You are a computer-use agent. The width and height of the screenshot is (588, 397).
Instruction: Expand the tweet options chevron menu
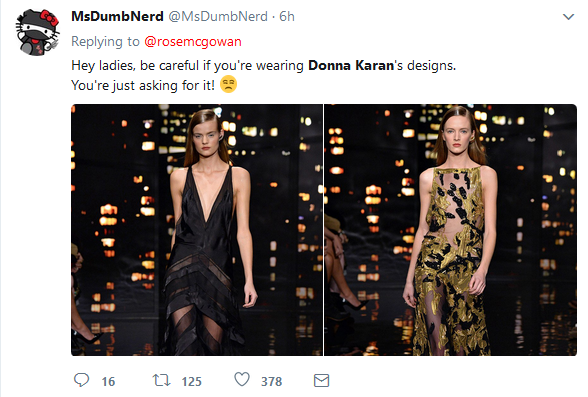coord(568,17)
